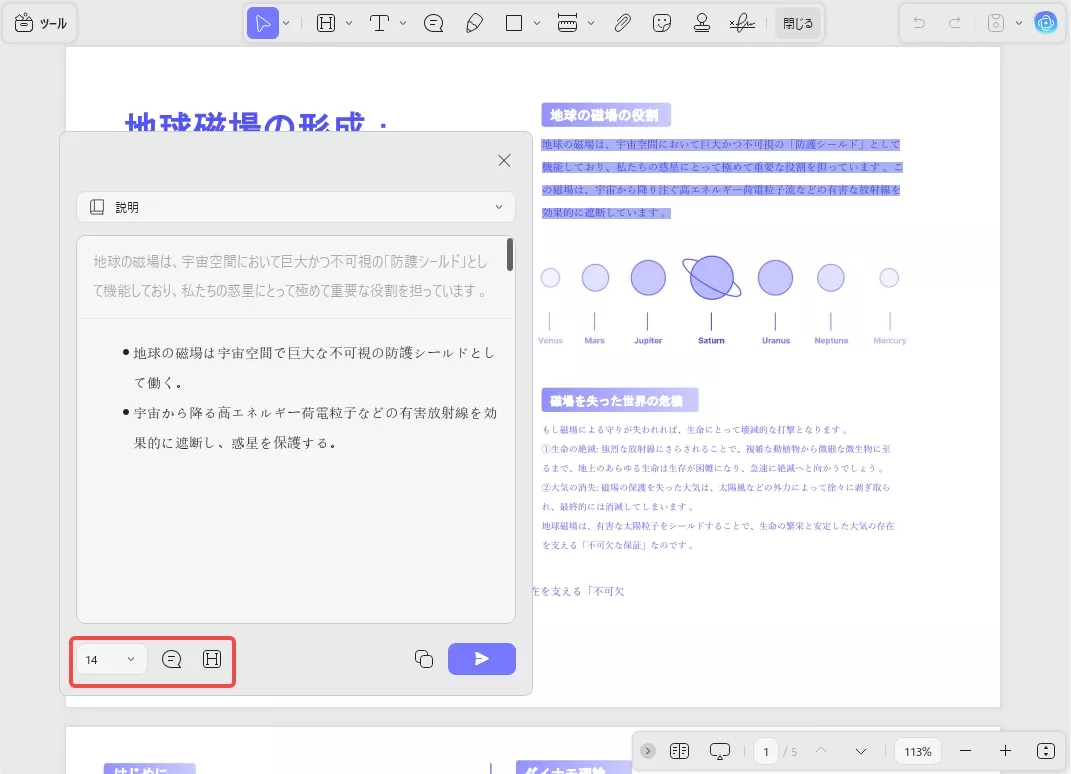This screenshot has height=774, width=1071.
Task: Open the ツール menu
Action: click(40, 22)
